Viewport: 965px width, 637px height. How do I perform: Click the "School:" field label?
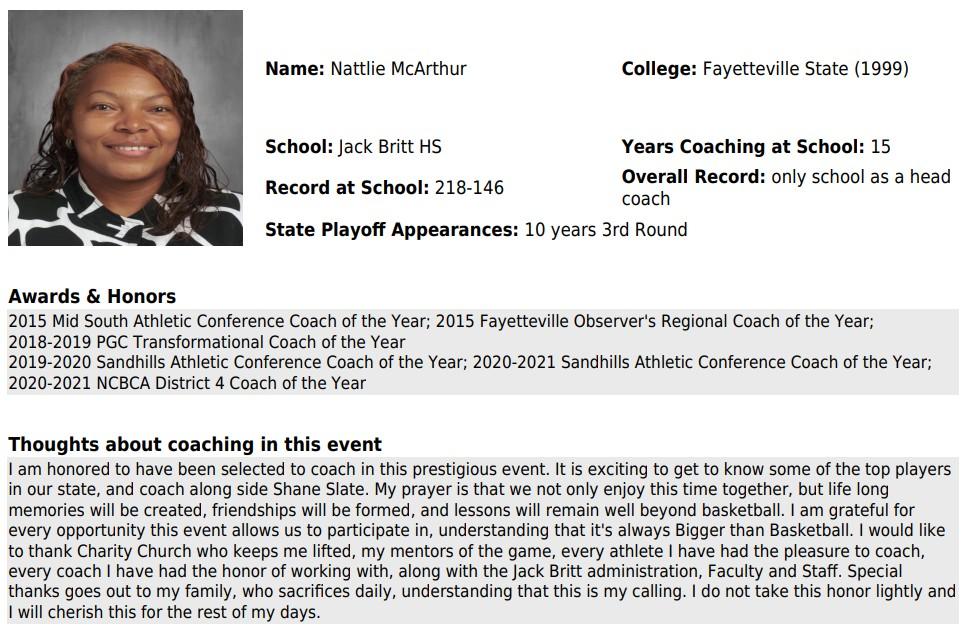coord(298,147)
